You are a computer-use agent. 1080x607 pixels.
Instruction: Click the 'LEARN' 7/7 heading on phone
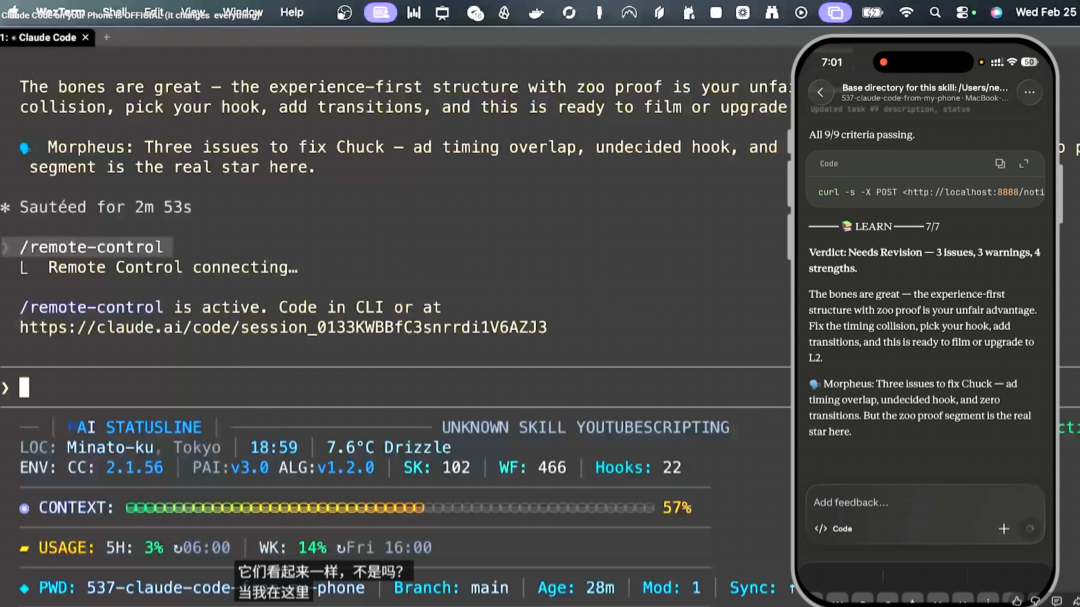[x=874, y=227]
